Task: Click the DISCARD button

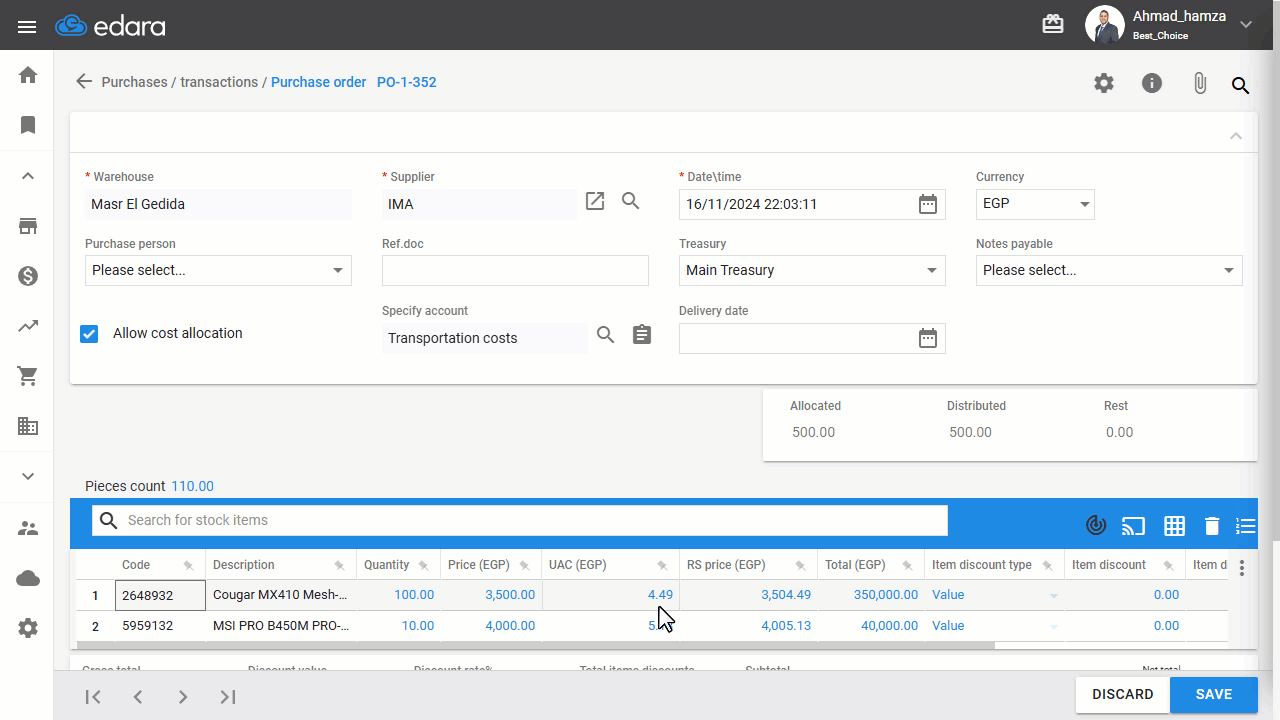Action: (1123, 694)
